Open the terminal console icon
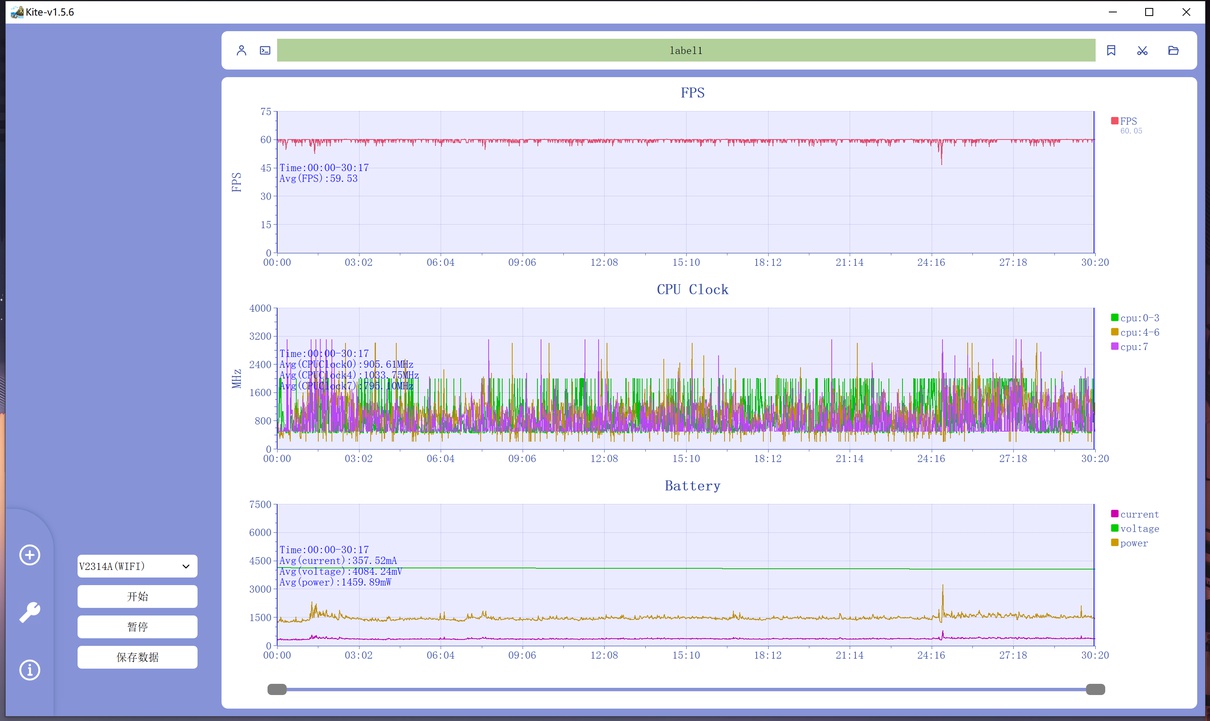This screenshot has height=721, width=1210. pyautogui.click(x=265, y=50)
